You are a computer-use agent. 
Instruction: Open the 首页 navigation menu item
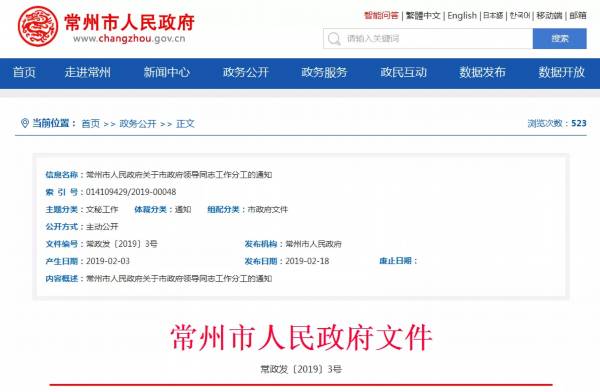click(x=24, y=72)
